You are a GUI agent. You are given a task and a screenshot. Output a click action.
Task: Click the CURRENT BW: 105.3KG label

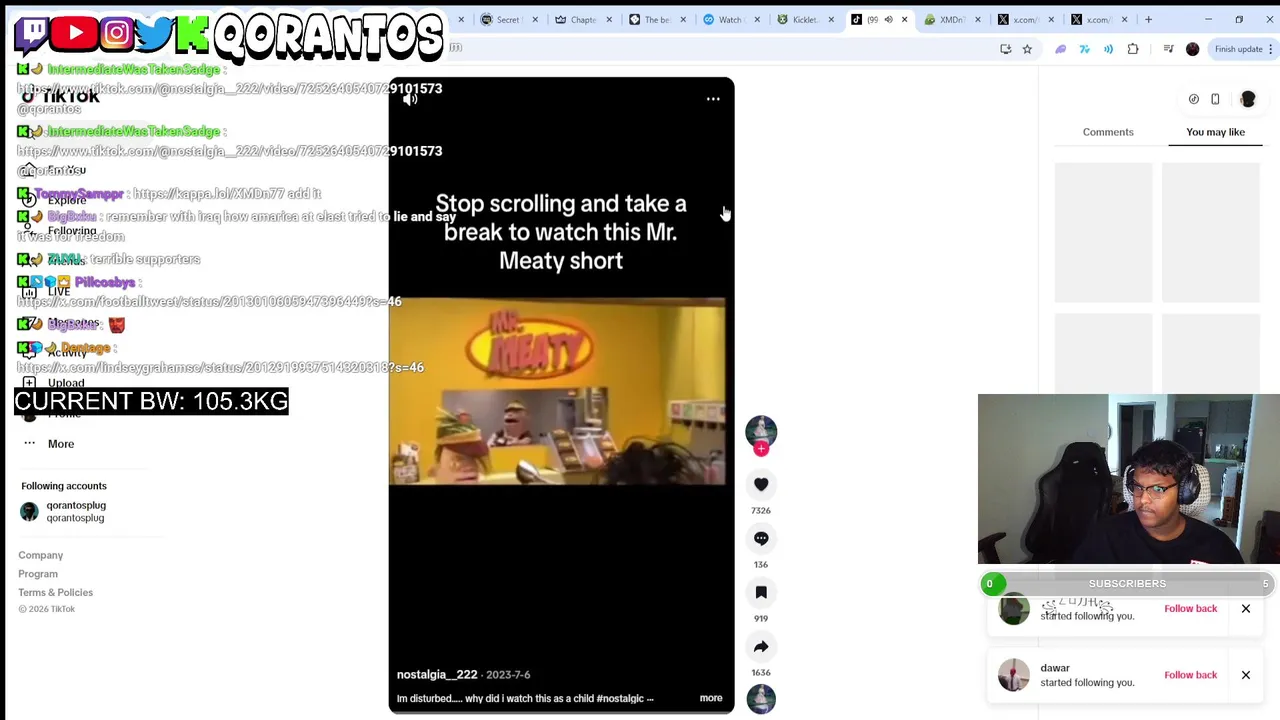[x=151, y=401]
